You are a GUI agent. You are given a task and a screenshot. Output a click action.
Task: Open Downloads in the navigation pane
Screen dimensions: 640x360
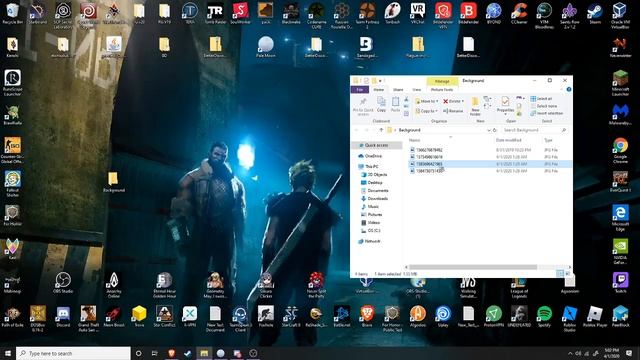(x=378, y=199)
